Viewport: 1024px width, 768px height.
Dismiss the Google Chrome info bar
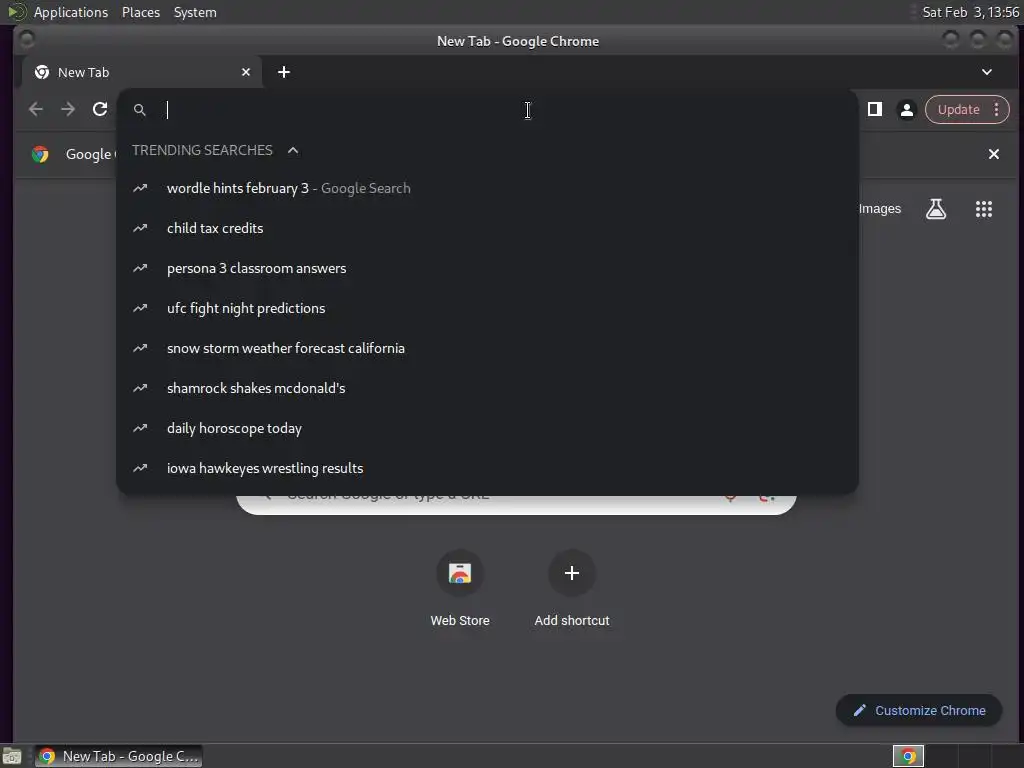click(993, 154)
